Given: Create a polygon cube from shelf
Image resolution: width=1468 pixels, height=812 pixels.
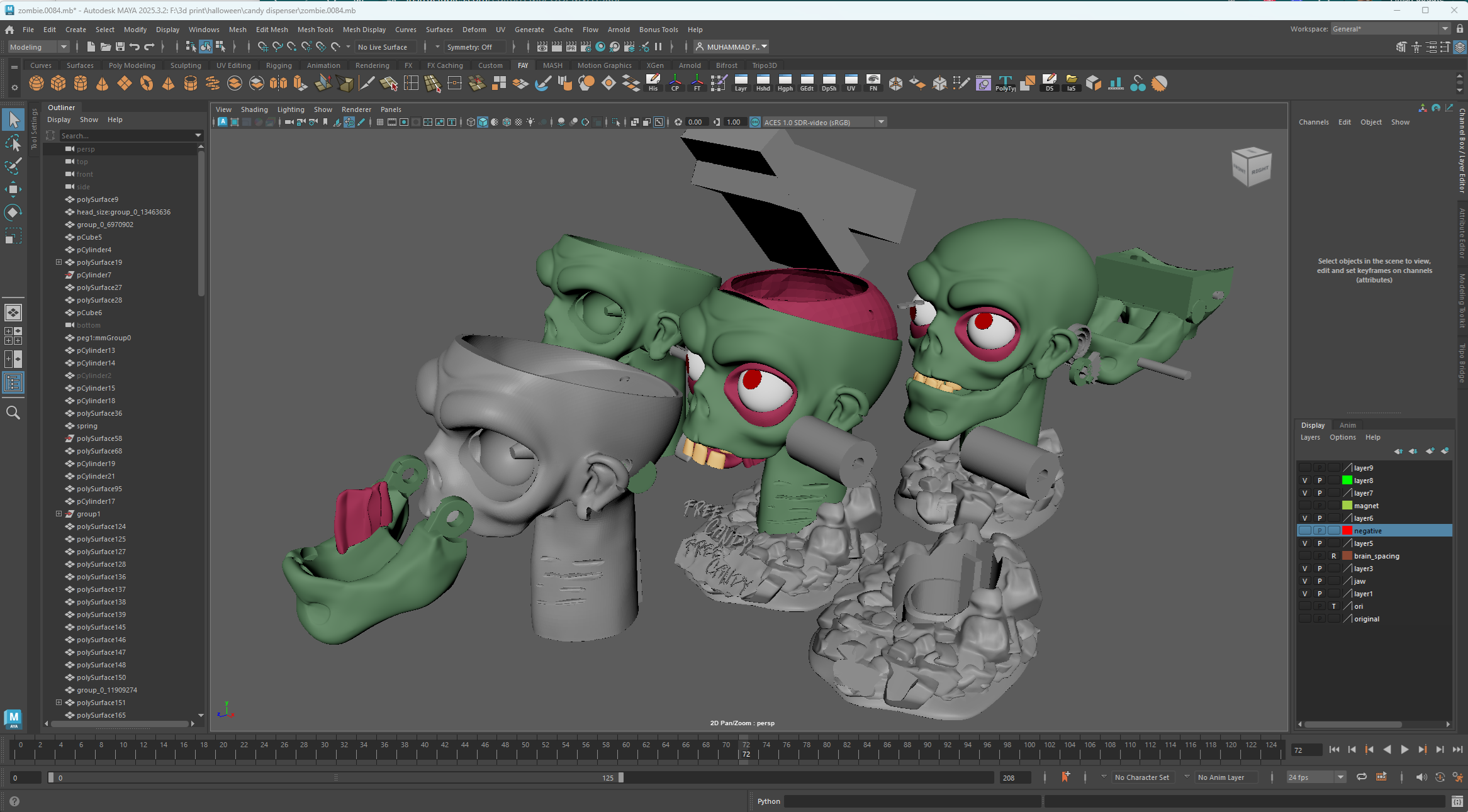Looking at the screenshot, I should (x=59, y=83).
